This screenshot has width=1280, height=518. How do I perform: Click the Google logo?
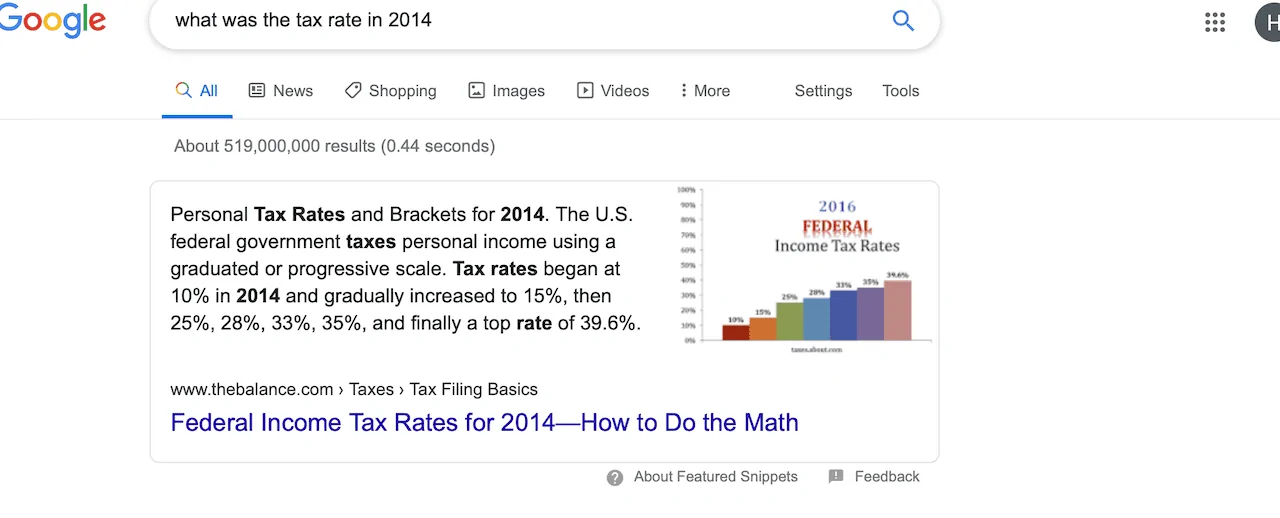point(52,20)
